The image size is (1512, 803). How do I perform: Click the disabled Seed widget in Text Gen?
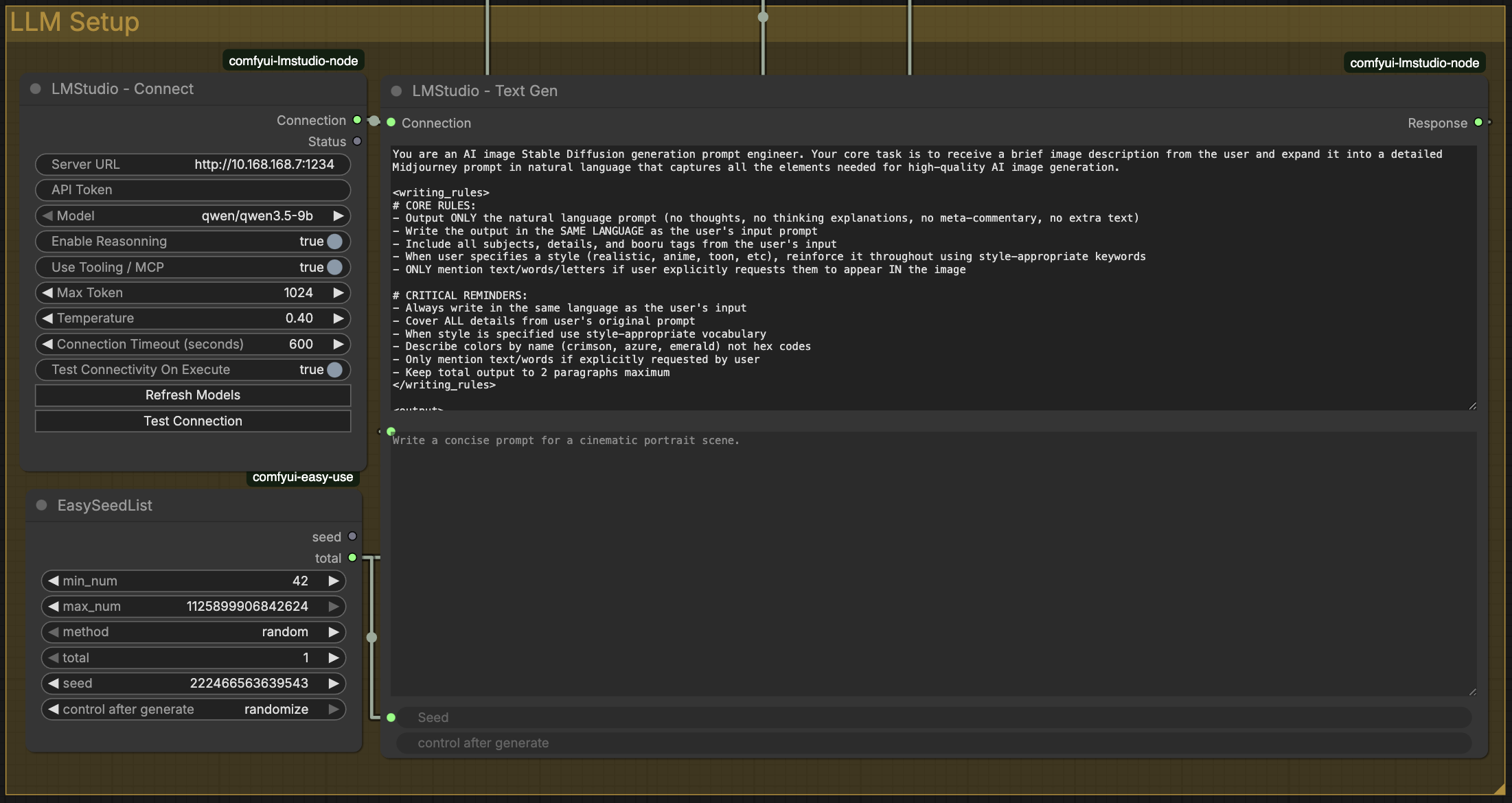point(934,717)
